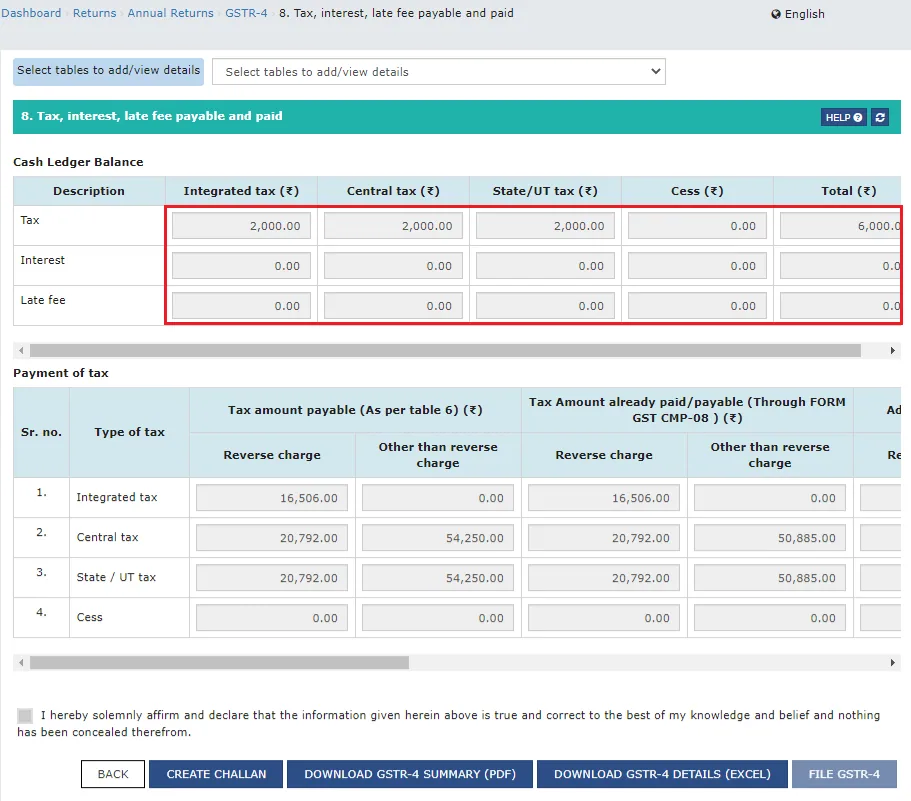Click the globe language icon
The width and height of the screenshot is (911, 801).
[776, 14]
